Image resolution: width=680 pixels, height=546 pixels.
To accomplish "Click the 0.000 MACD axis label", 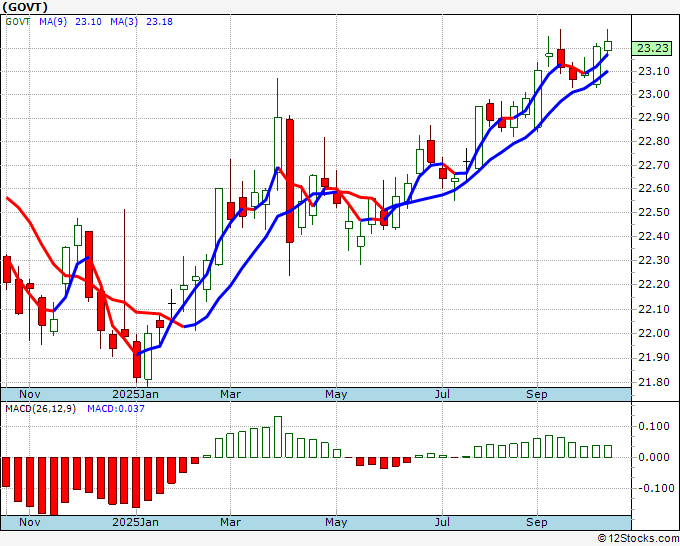I will 654,457.
